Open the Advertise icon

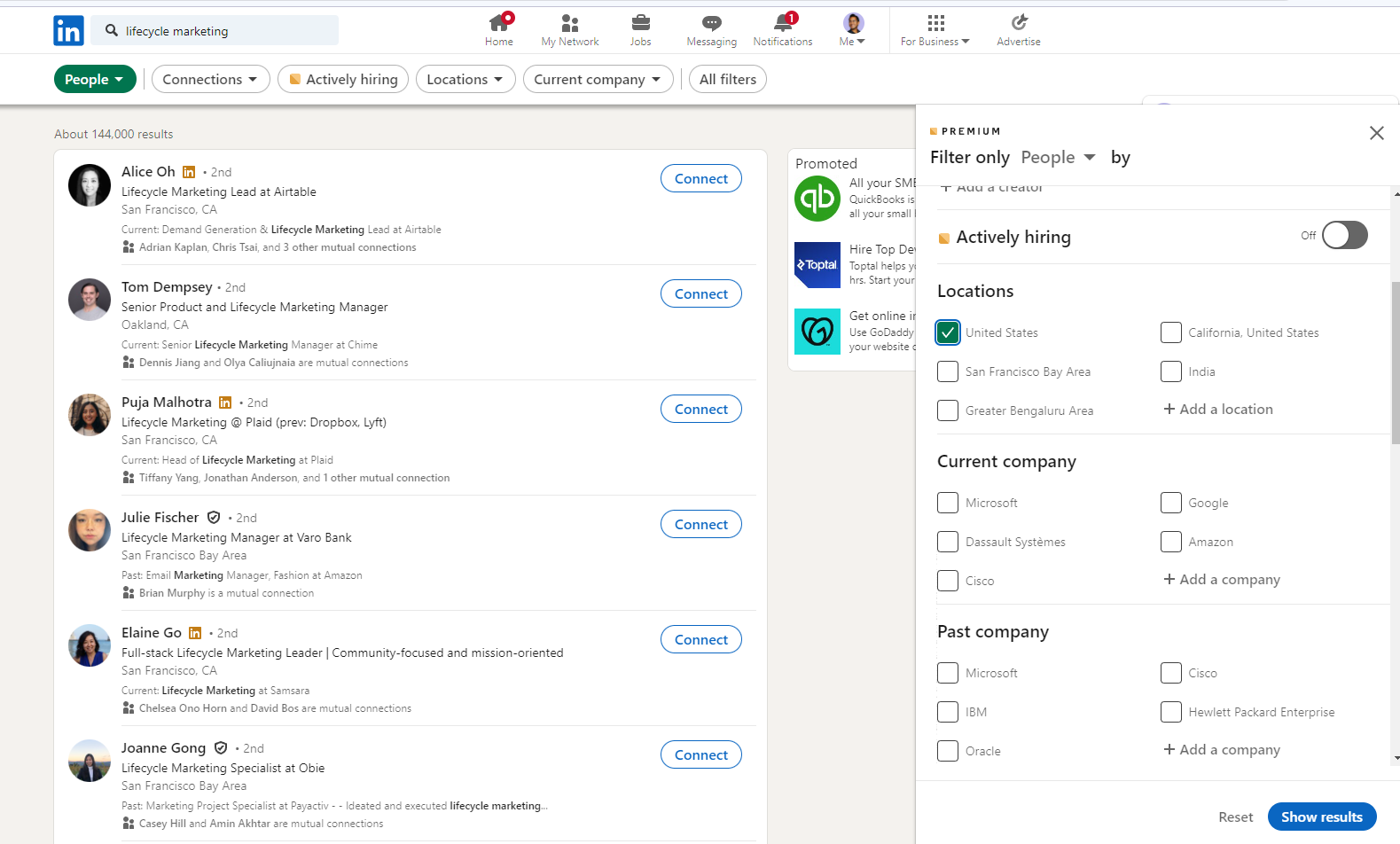tap(1019, 22)
